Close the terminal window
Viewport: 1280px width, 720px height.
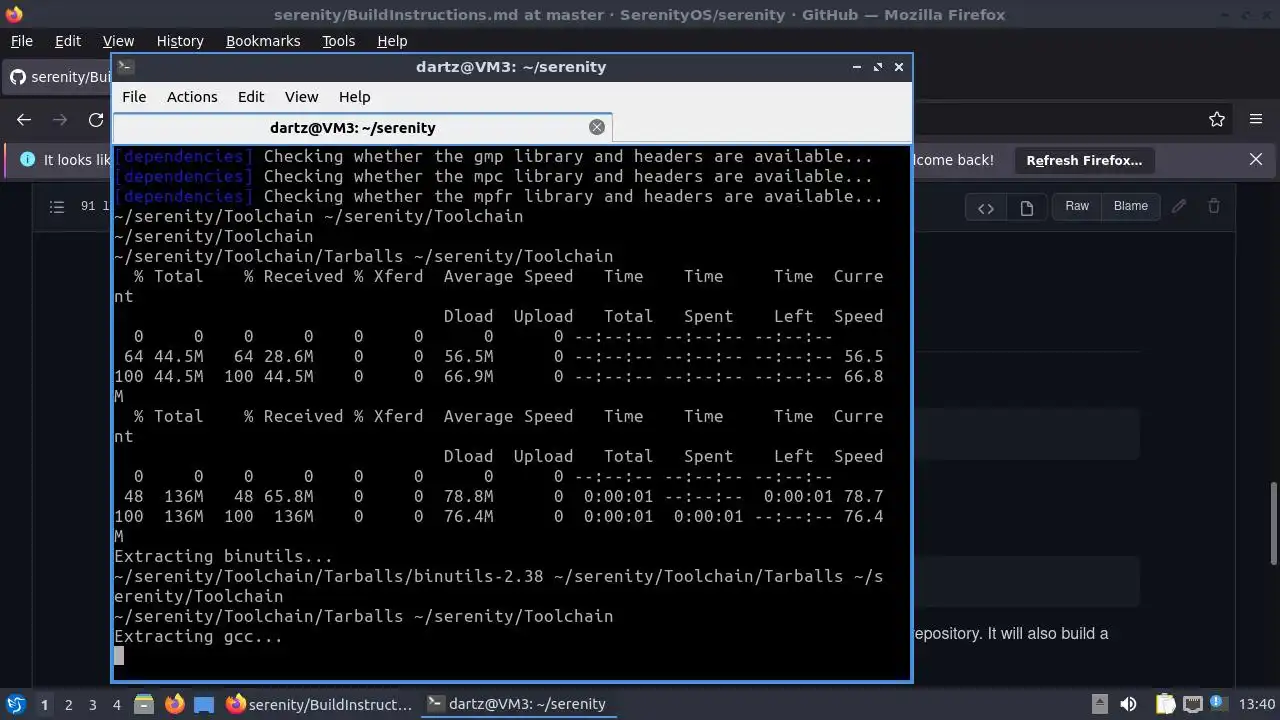click(x=899, y=67)
